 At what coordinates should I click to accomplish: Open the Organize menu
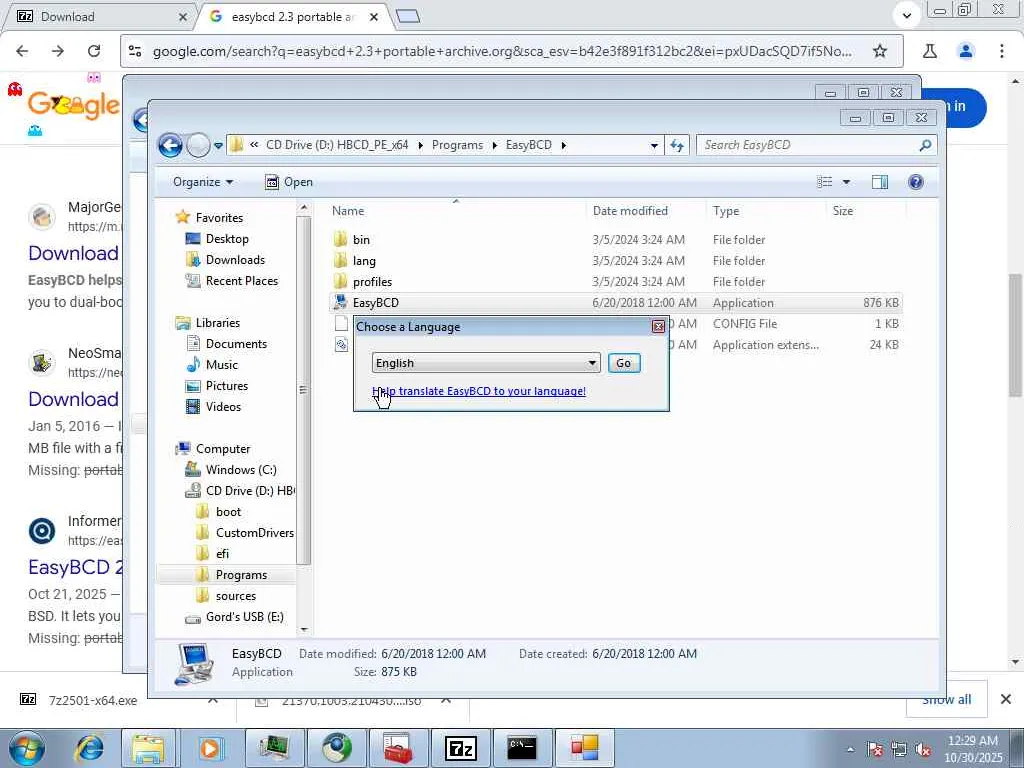202,182
